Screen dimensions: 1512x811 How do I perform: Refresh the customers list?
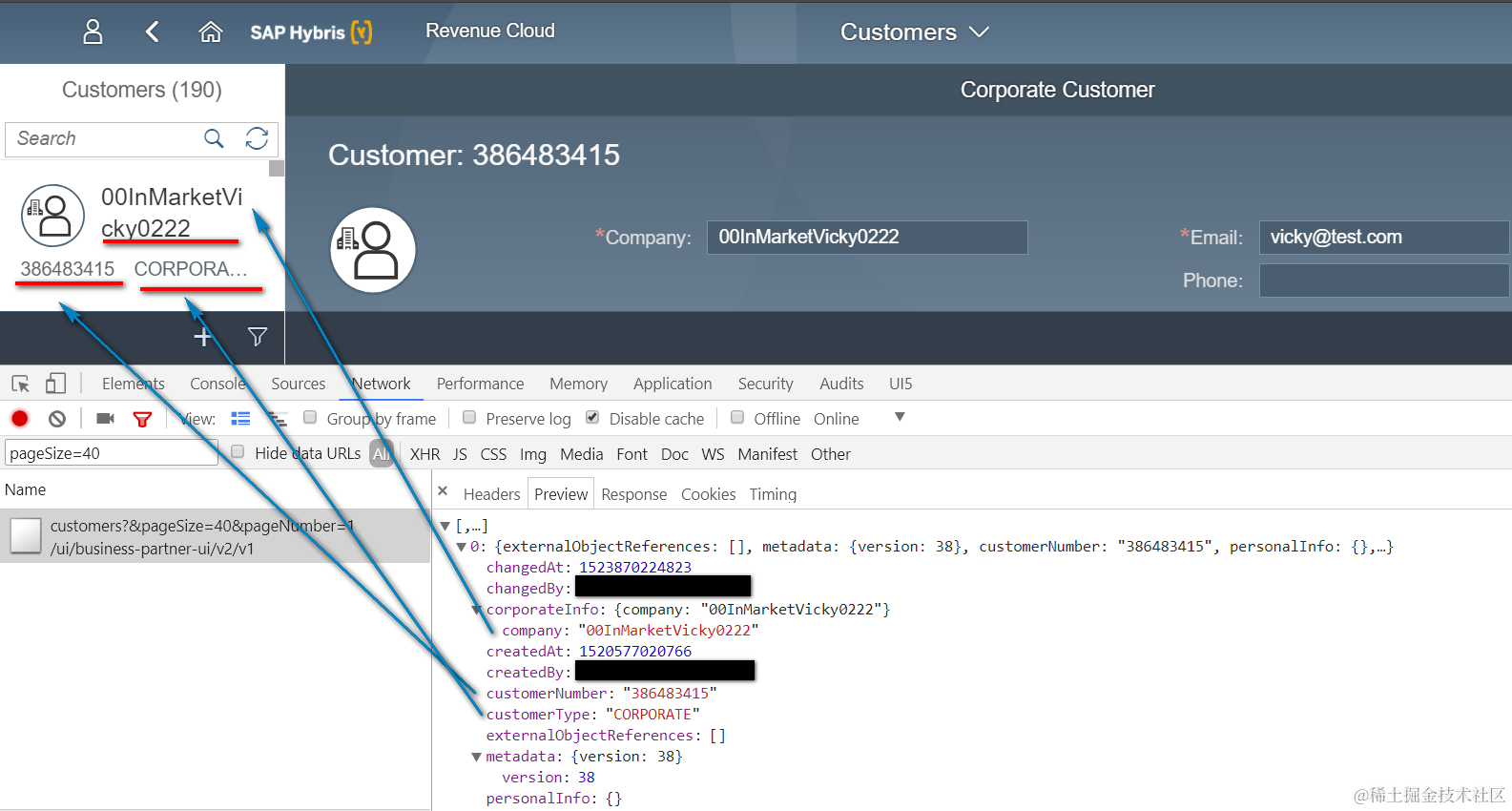(x=257, y=138)
